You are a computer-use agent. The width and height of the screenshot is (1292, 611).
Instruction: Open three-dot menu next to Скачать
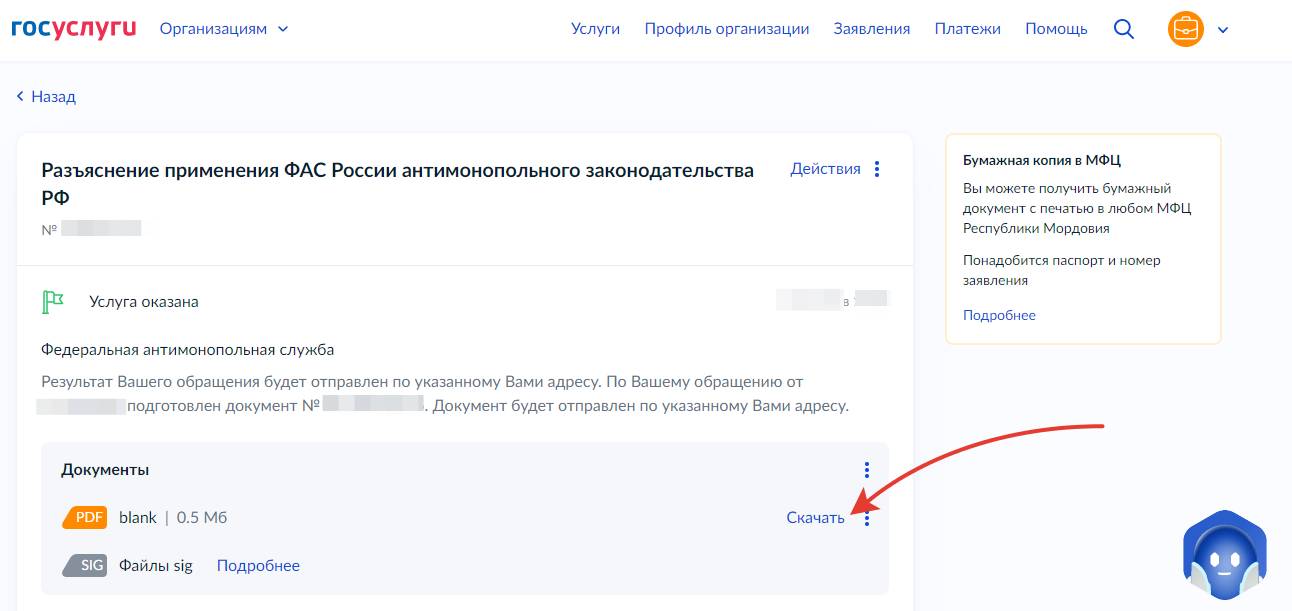click(867, 518)
